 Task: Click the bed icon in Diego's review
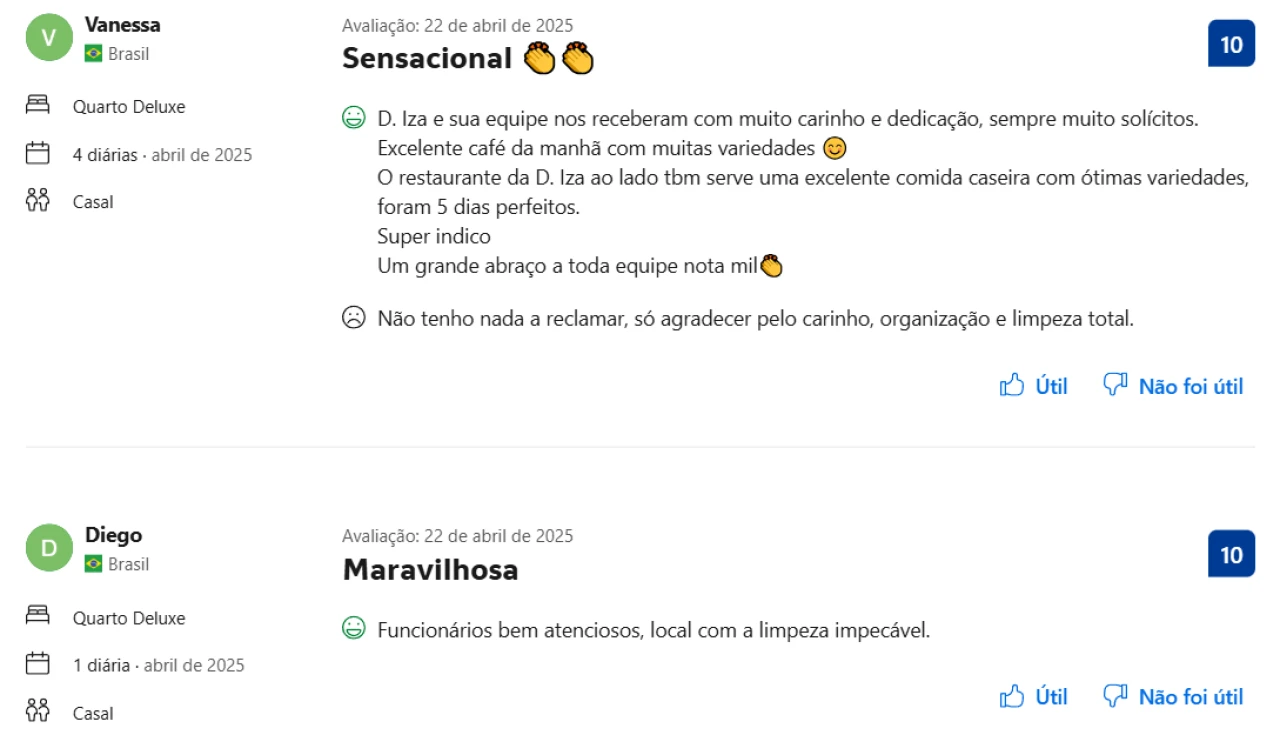point(37,617)
